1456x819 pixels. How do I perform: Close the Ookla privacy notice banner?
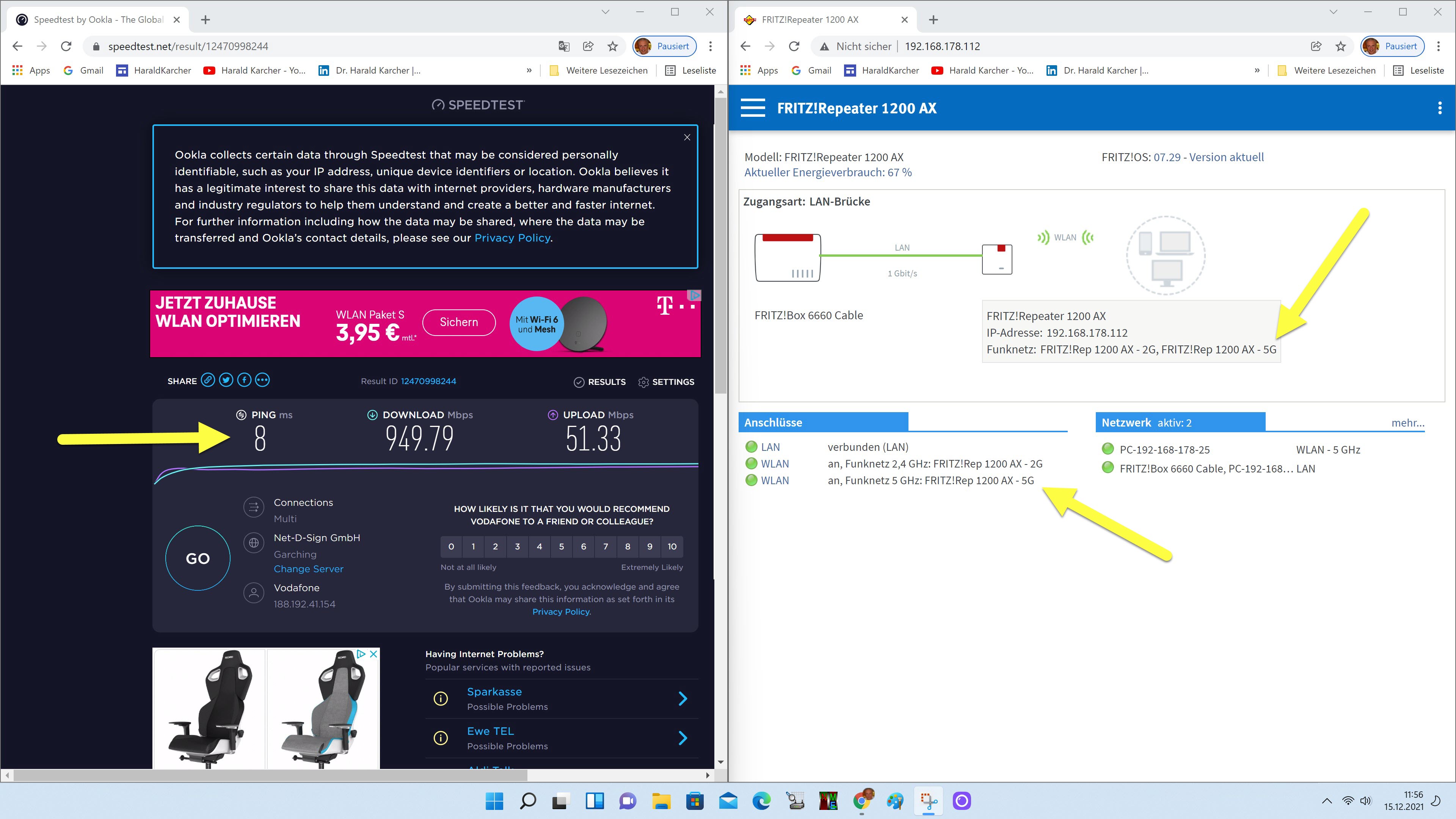click(x=687, y=137)
